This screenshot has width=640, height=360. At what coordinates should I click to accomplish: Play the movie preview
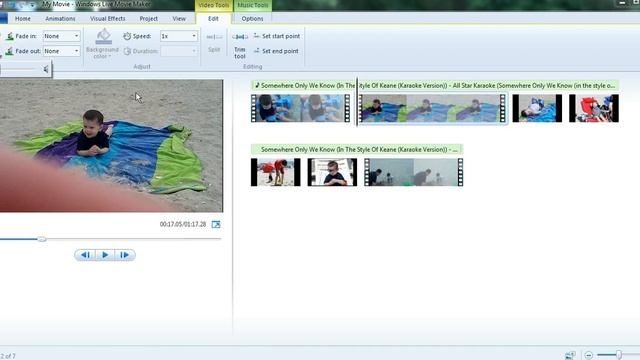(105, 255)
